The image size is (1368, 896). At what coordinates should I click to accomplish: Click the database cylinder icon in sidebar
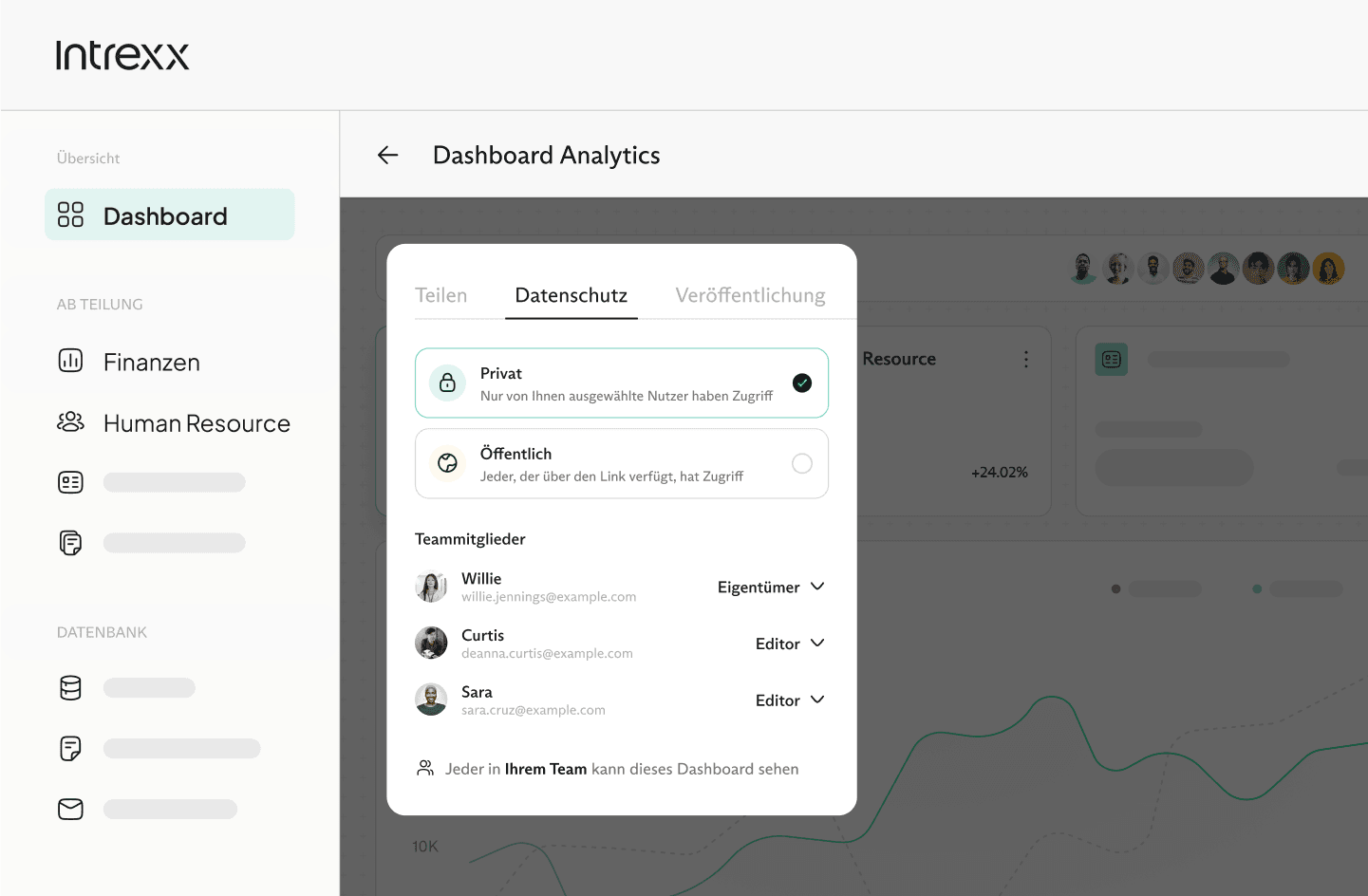click(70, 688)
